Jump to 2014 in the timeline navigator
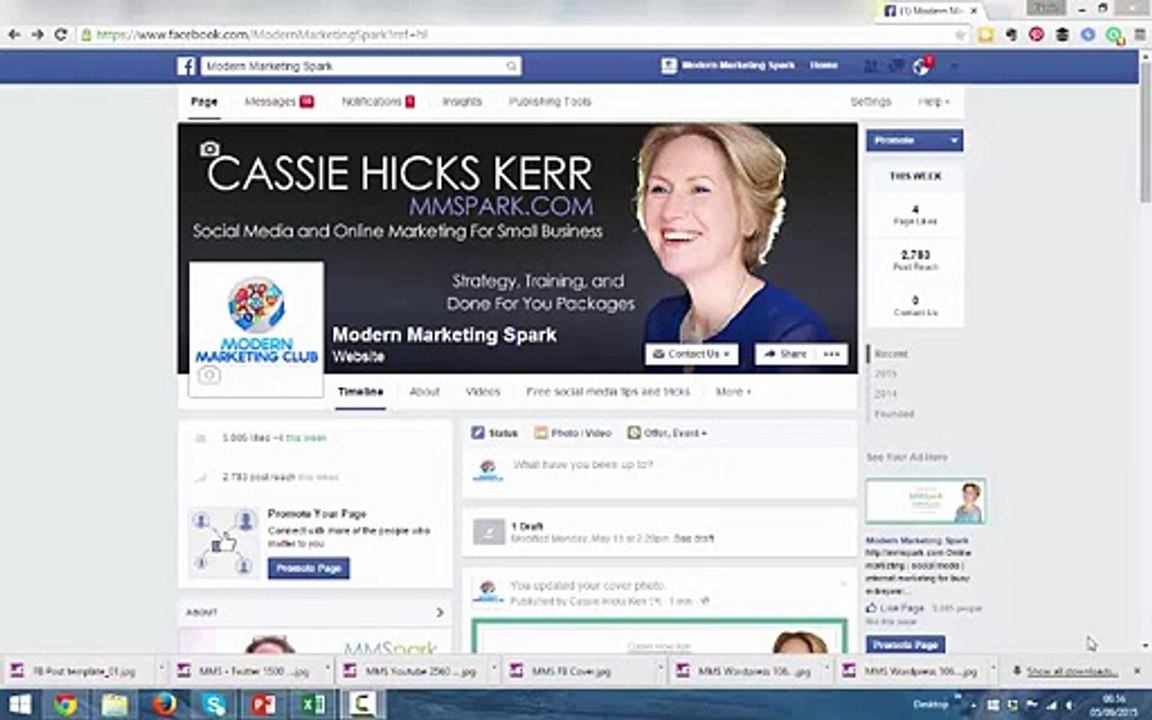Image resolution: width=1152 pixels, height=720 pixels. click(886, 394)
